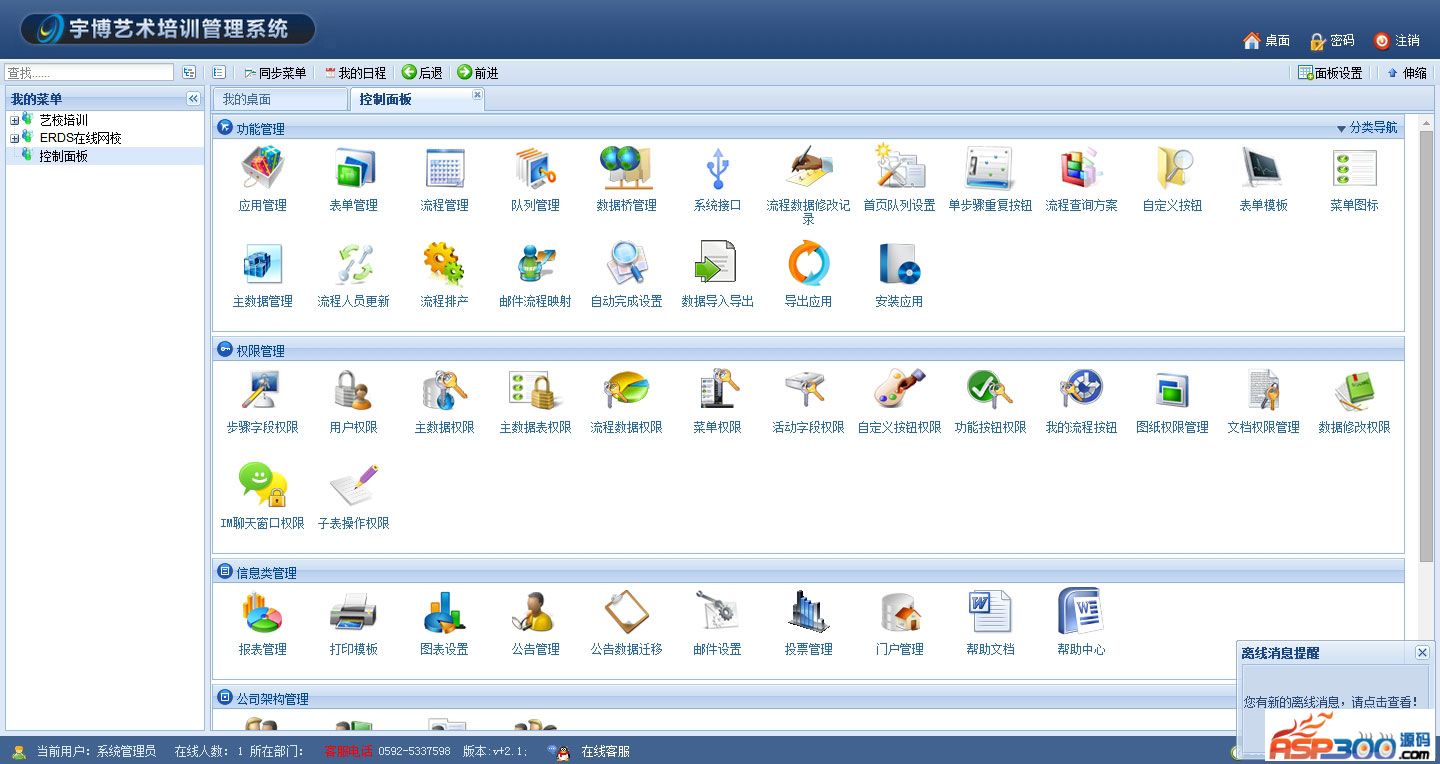Open the 图纸权限管理 icon
Image resolution: width=1440 pixels, height=764 pixels.
[1173, 390]
